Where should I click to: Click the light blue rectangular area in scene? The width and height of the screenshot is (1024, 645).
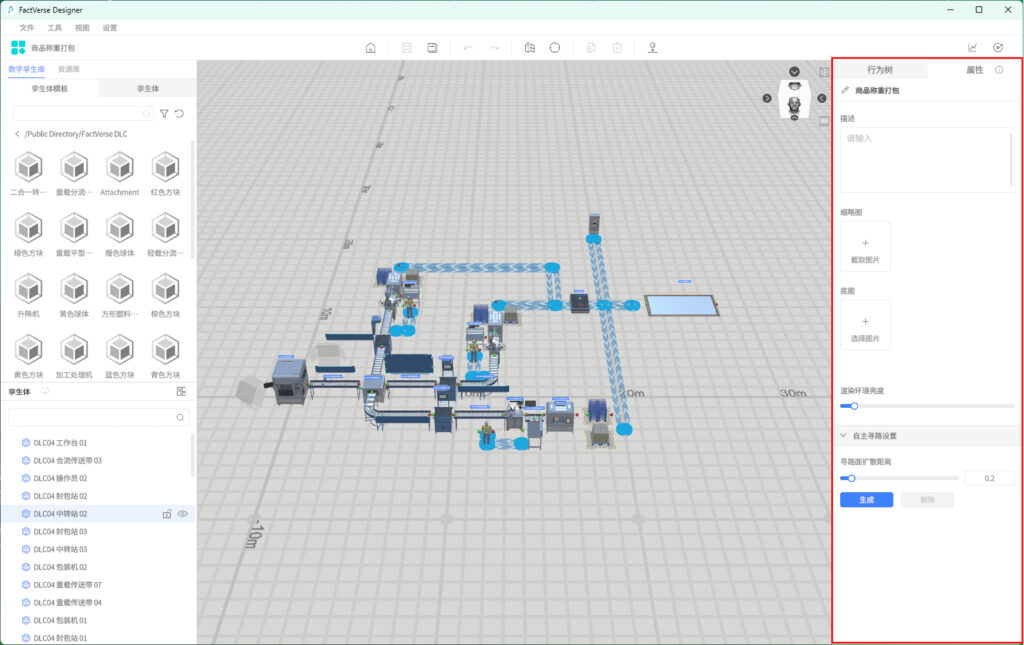tap(681, 306)
